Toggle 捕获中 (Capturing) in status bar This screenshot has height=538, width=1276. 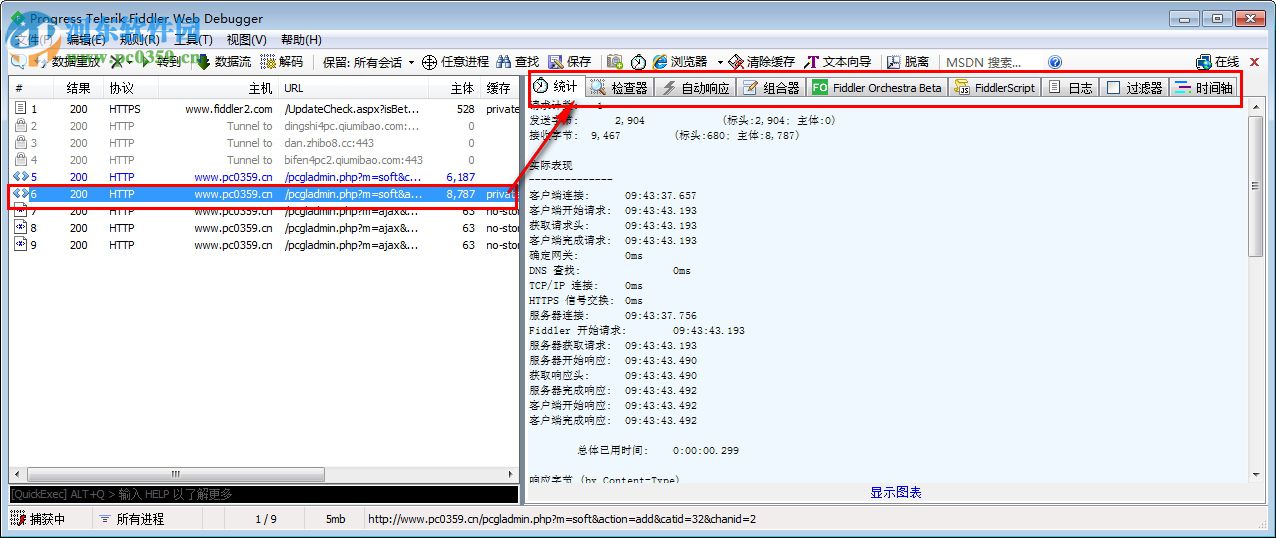(x=37, y=519)
